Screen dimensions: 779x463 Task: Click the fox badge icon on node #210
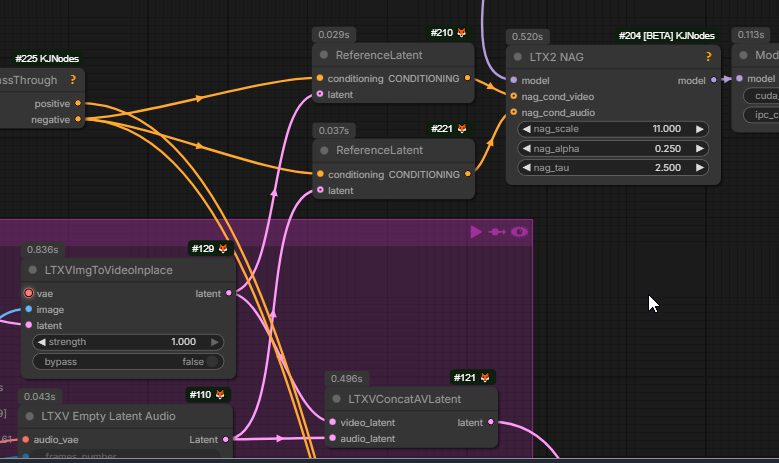pos(462,33)
